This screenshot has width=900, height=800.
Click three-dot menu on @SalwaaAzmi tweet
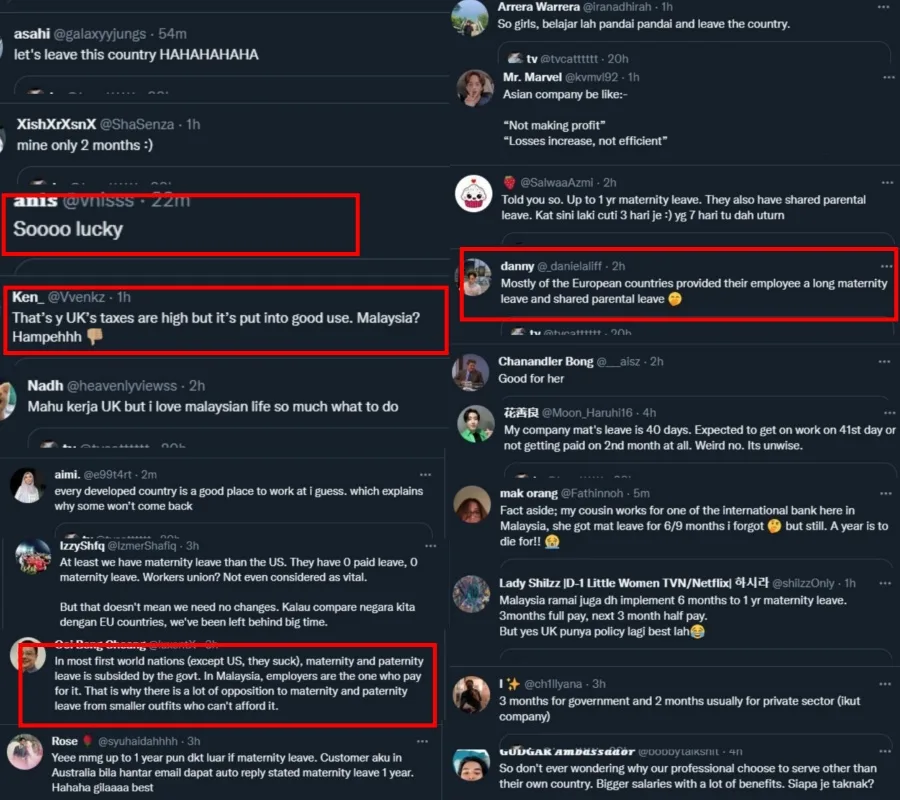point(887,182)
